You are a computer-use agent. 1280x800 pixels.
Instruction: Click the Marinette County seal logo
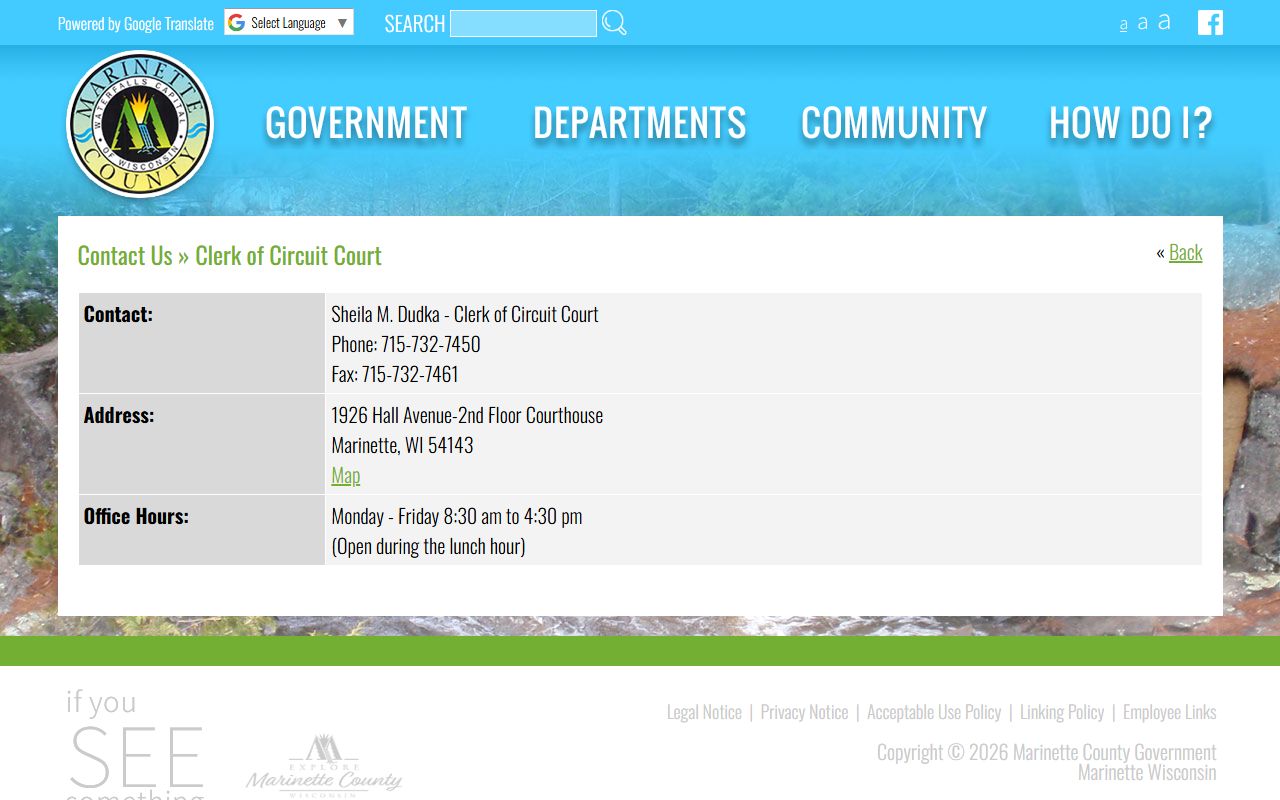(140, 124)
